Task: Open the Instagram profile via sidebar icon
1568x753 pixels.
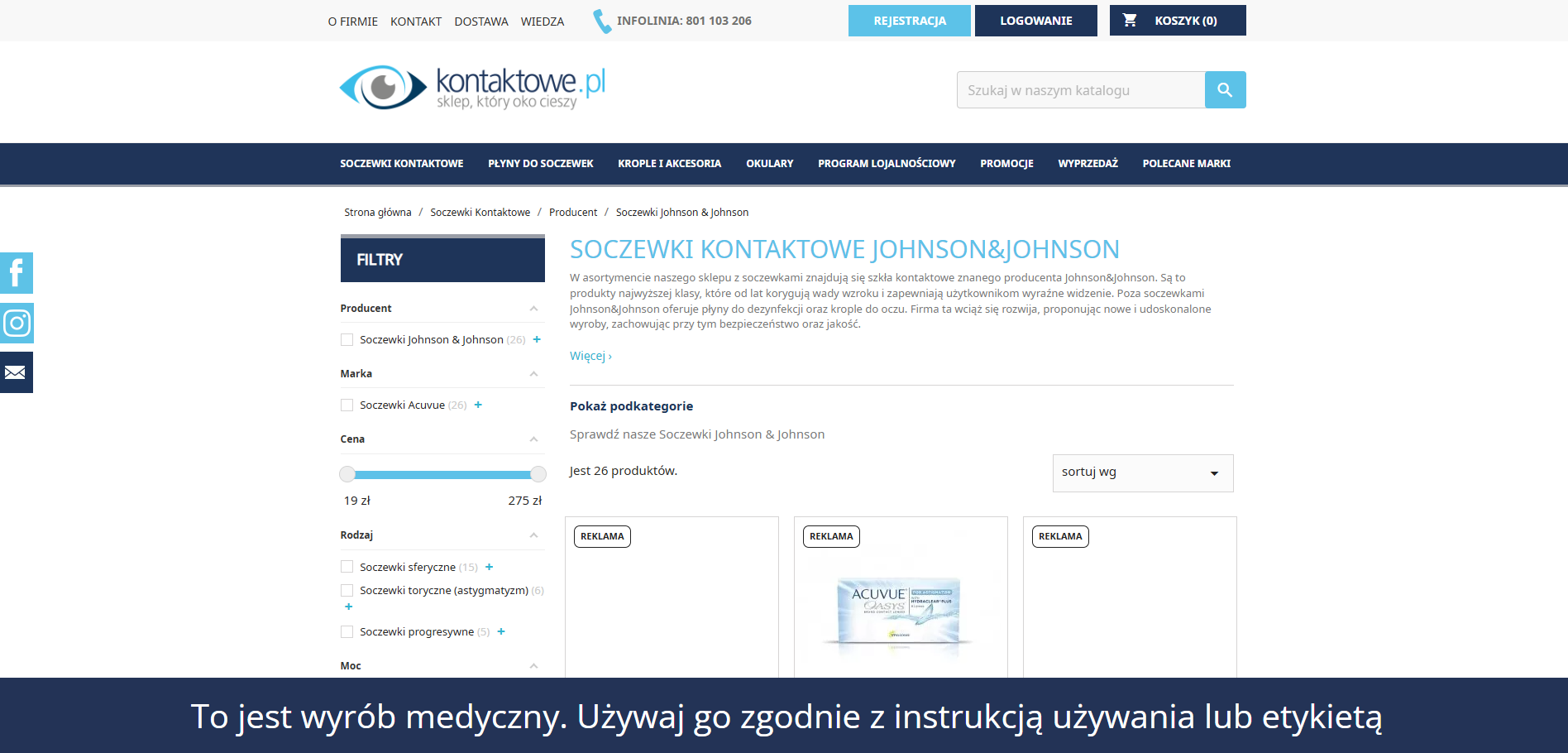Action: (x=16, y=323)
